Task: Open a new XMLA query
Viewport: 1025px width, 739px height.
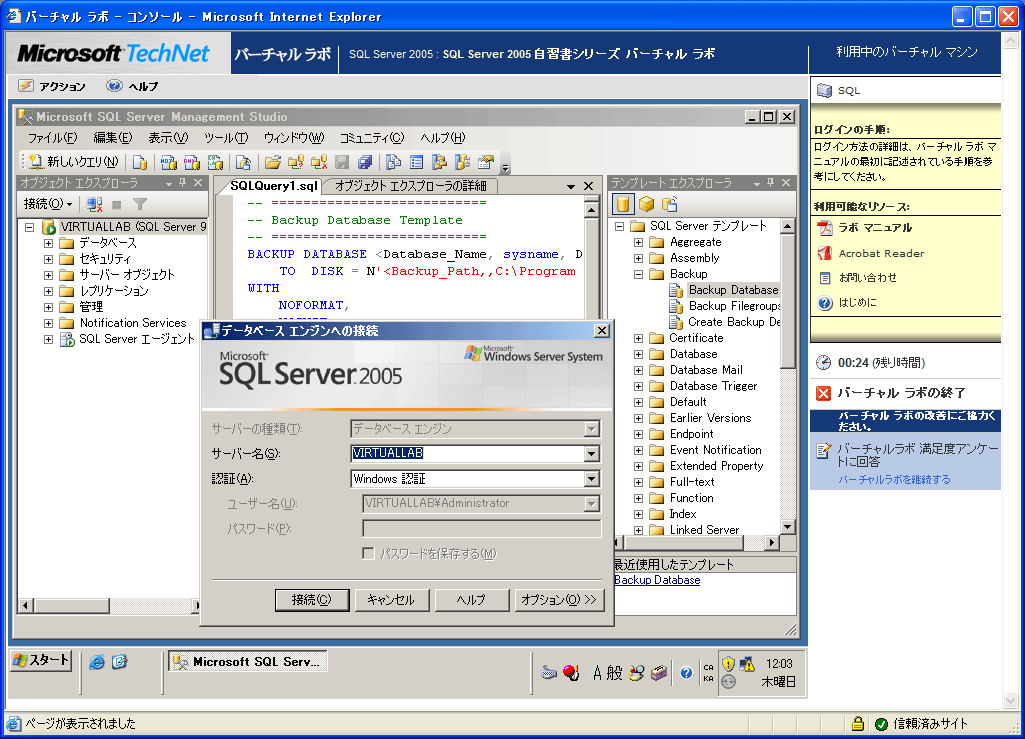Action: click(x=215, y=162)
